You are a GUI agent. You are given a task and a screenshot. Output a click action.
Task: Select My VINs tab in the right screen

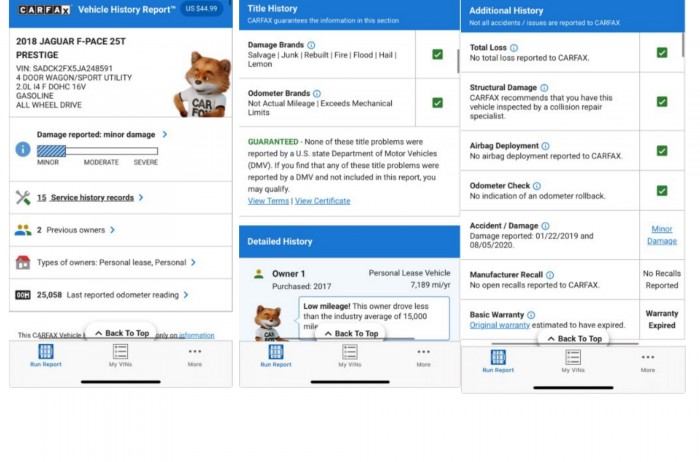pos(573,361)
